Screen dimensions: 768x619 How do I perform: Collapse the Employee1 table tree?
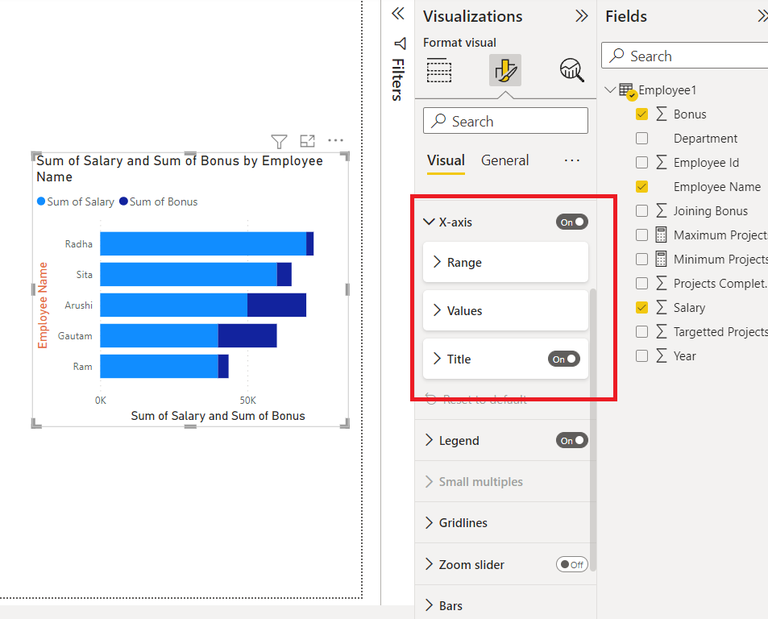[x=610, y=90]
